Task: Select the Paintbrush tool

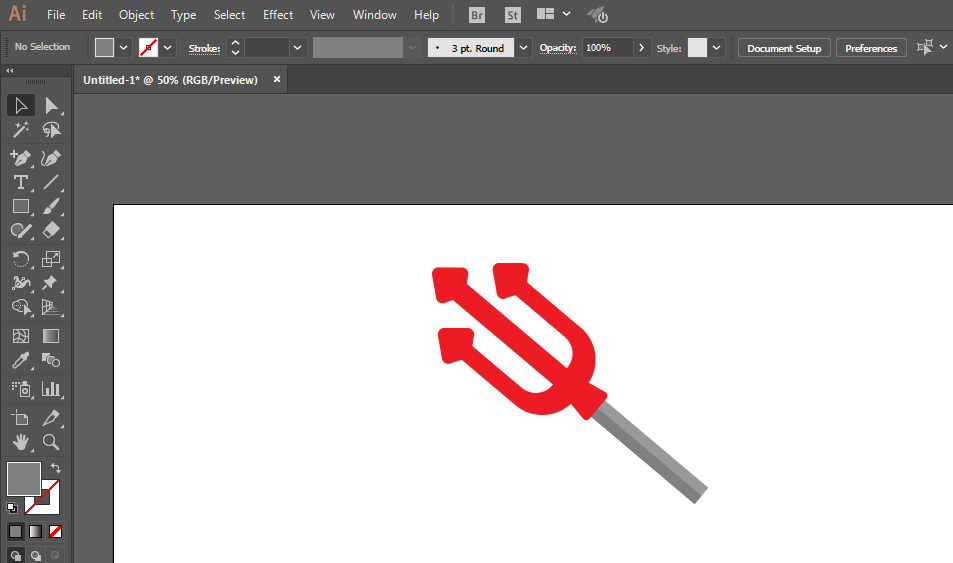Action: point(51,207)
